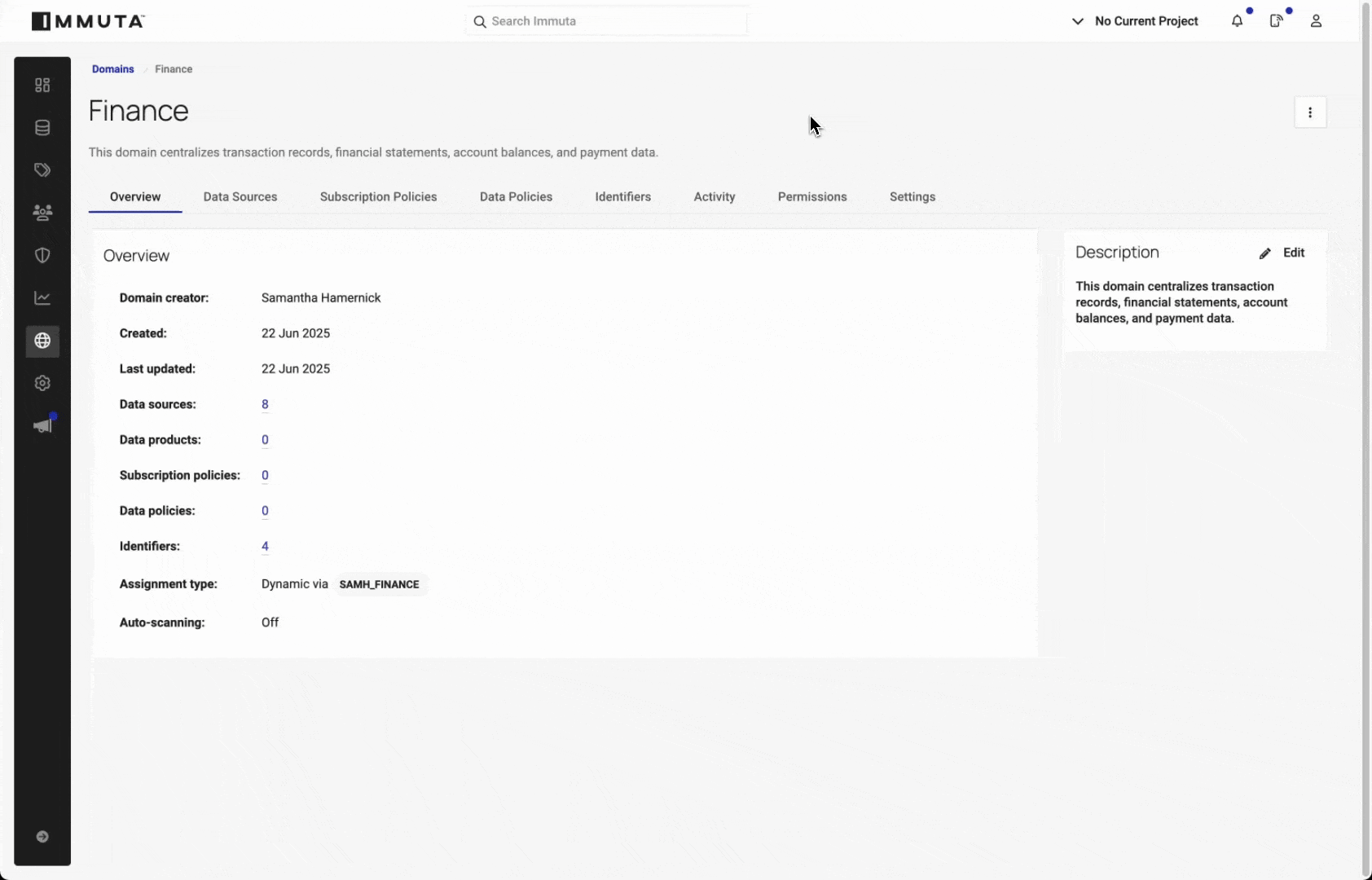Click the Data products 0 link
The width and height of the screenshot is (1372, 880).
265,440
